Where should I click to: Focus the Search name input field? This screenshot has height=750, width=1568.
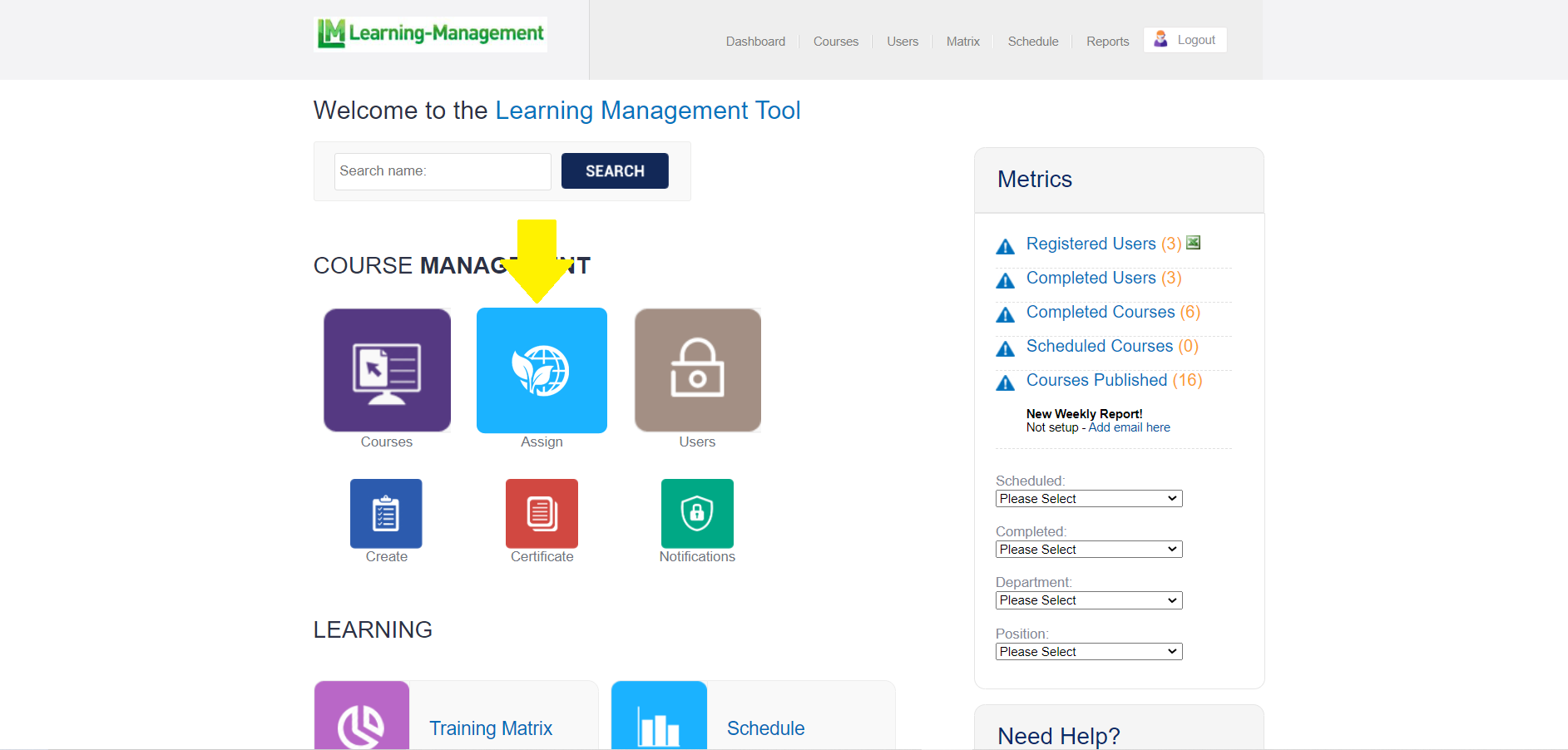tap(443, 171)
